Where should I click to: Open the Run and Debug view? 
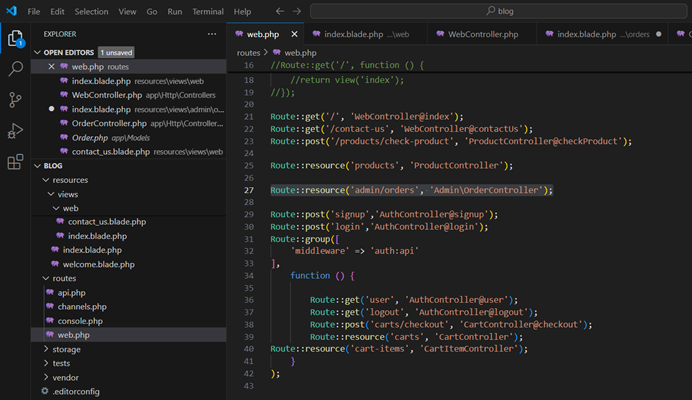[x=16, y=131]
